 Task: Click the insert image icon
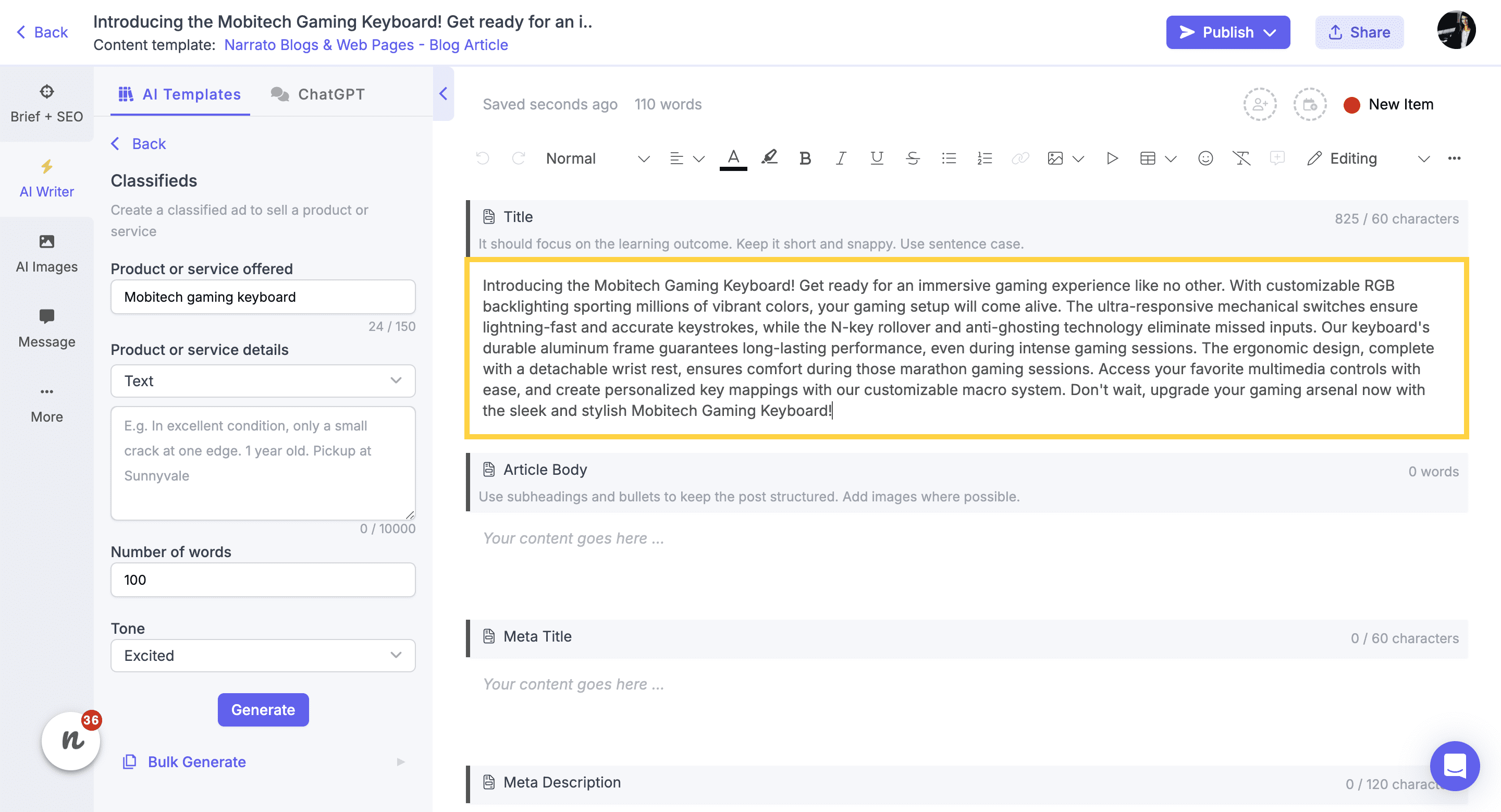point(1055,158)
